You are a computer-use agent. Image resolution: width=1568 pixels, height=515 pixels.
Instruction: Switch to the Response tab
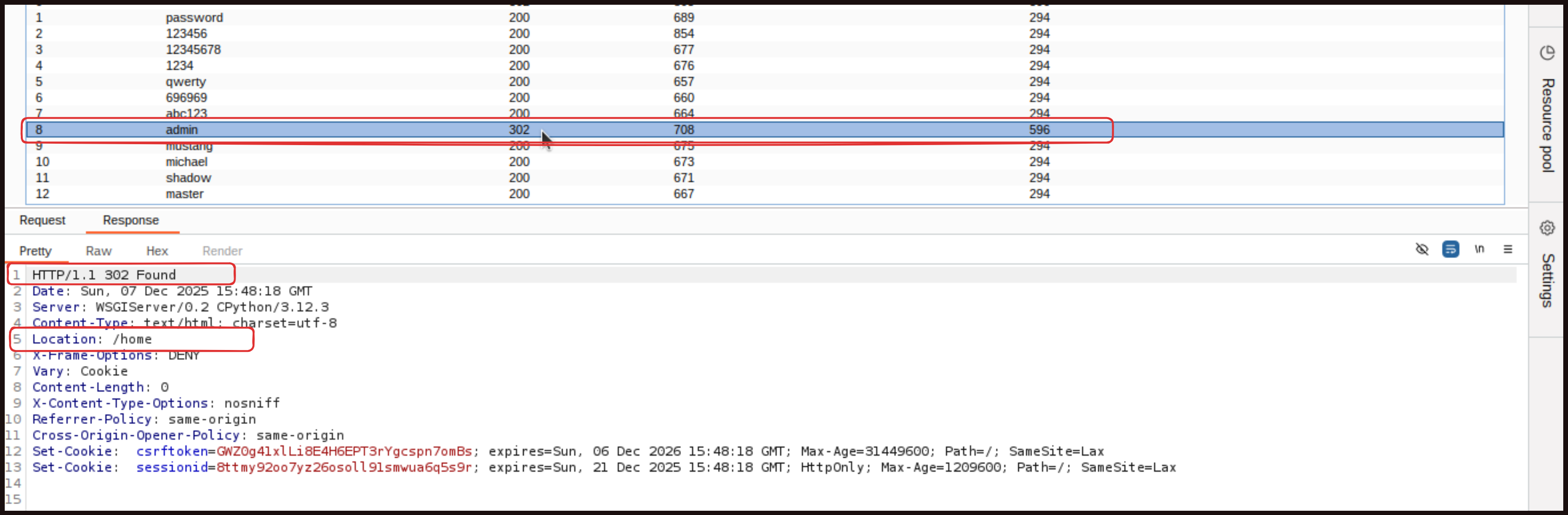131,220
